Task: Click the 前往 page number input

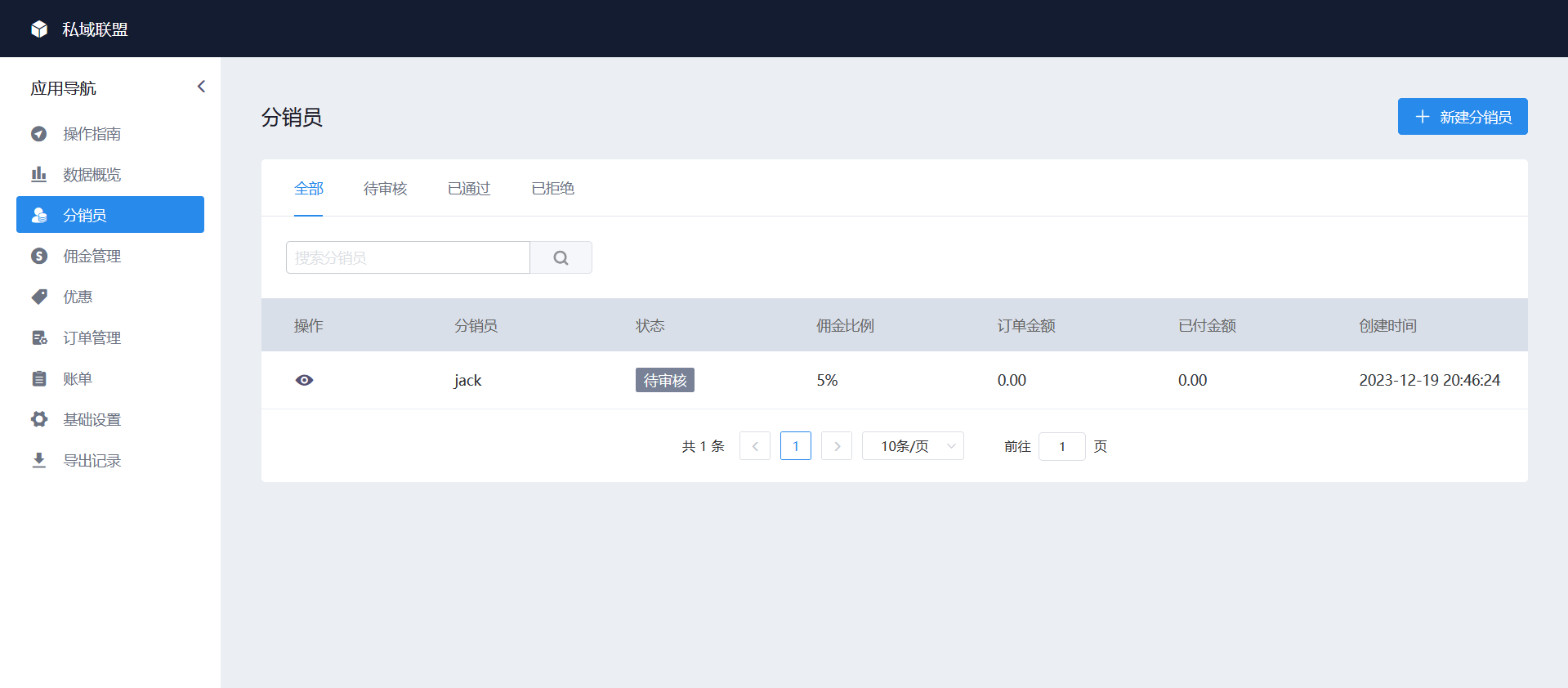Action: (1062, 446)
